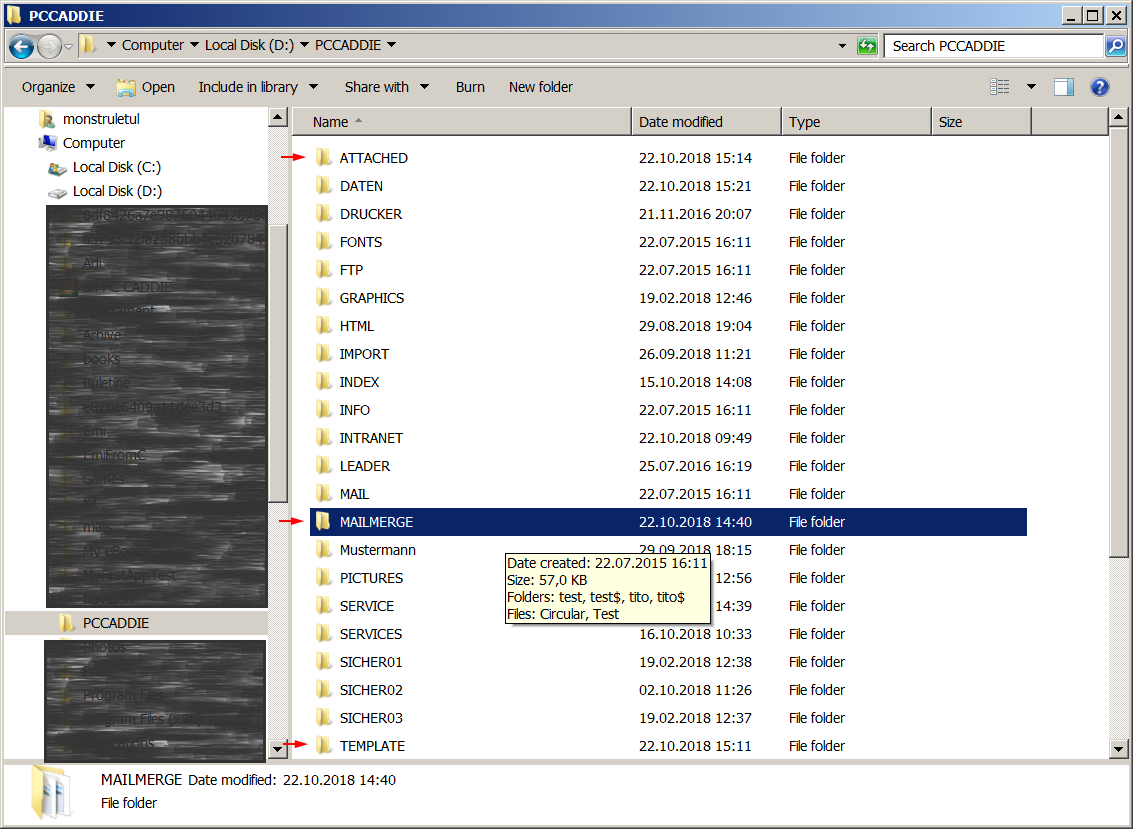Click the Back navigation arrow button

[x=22, y=46]
